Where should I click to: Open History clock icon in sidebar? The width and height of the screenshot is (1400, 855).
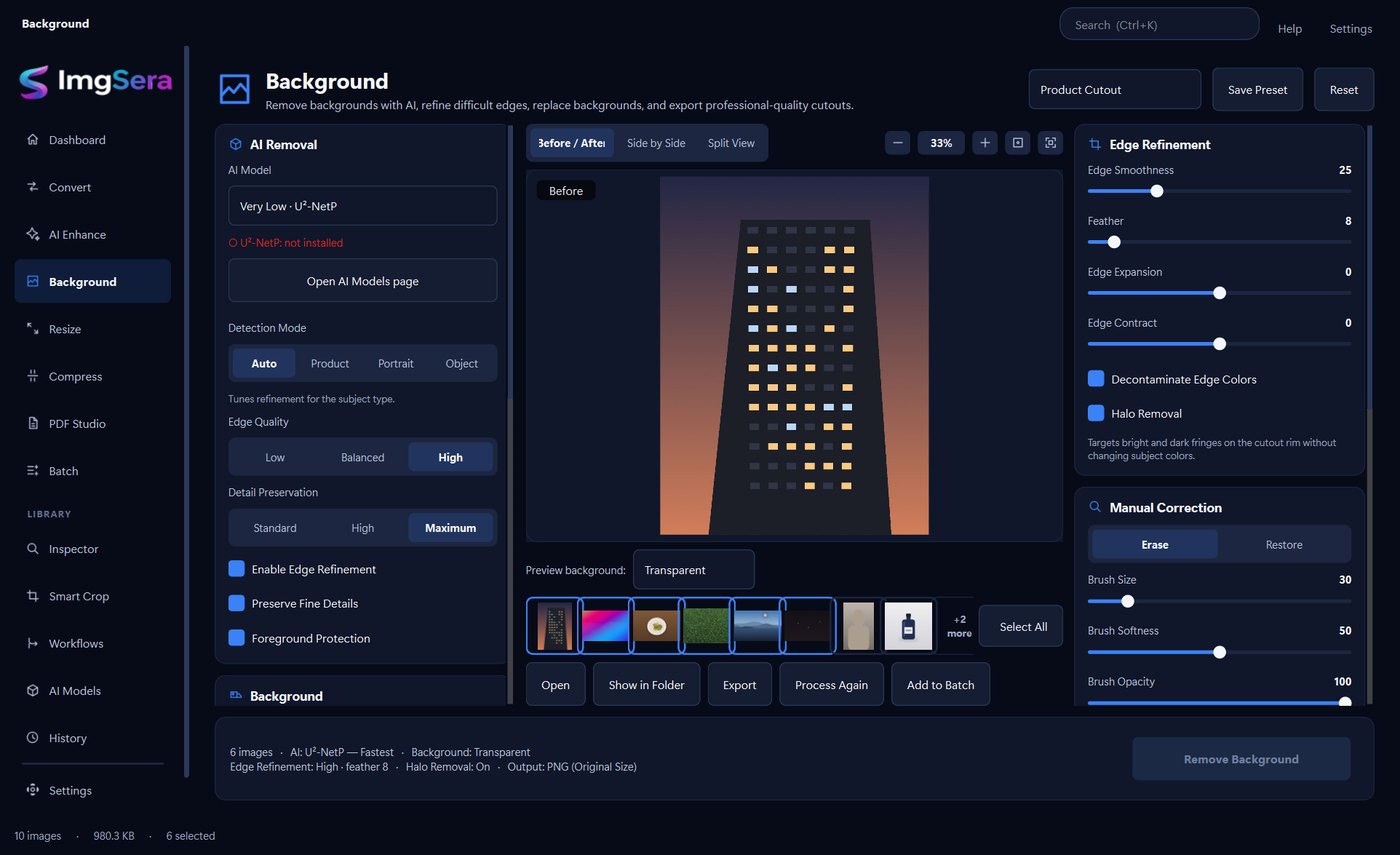click(x=33, y=738)
